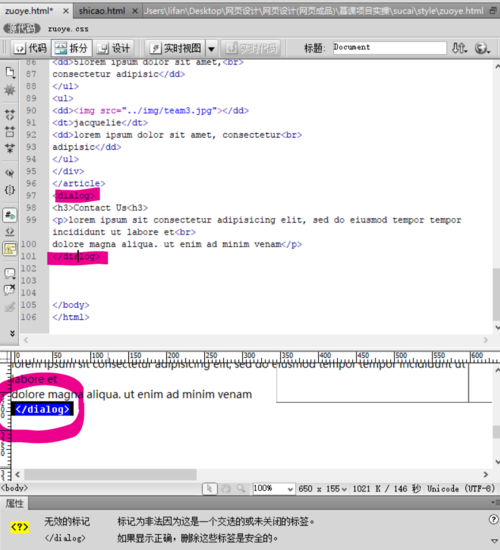This screenshot has height=550, width=500.
Task: Select the balance braces icon
Action: (10, 190)
